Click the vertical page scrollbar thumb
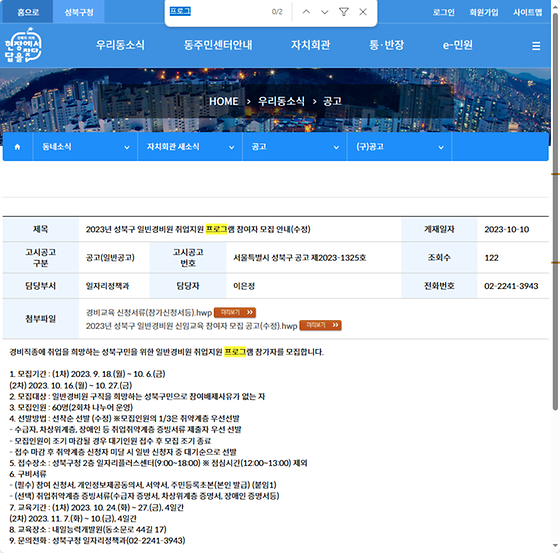Viewport: 560px width, 553px height. (555, 211)
